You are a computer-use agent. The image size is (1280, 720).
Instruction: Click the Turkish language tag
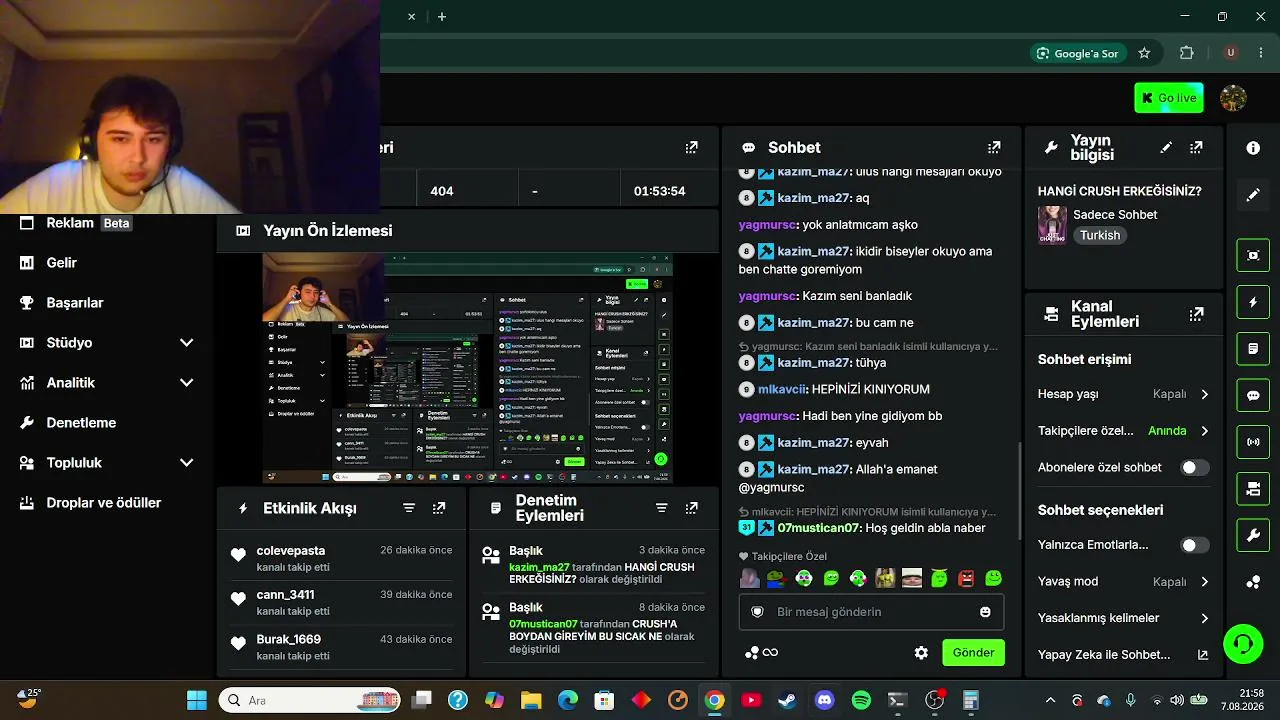(x=1100, y=236)
